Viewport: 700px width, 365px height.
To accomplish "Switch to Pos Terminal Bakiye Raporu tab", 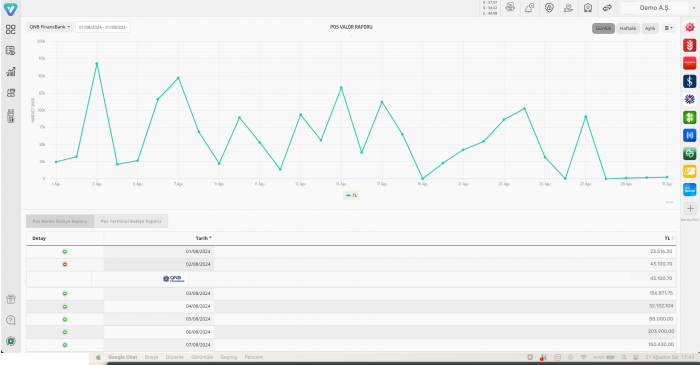I will [131, 221].
